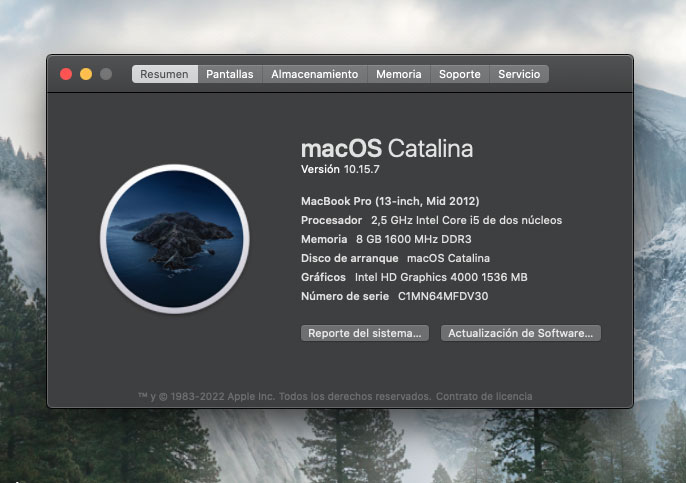Click Versión 10.15.7 to reveal build number

342,170
